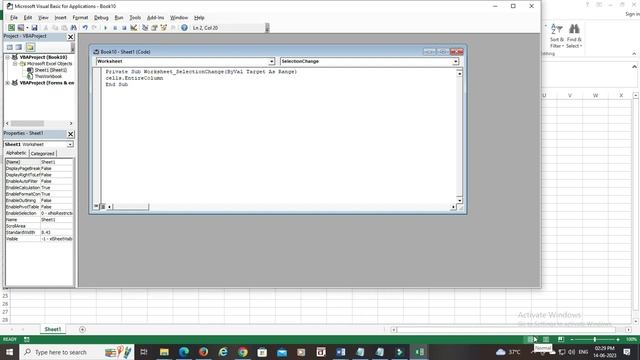Click View Object icon in Project panel
Image resolution: width=640 pixels, height=360 pixels.
click(18, 47)
